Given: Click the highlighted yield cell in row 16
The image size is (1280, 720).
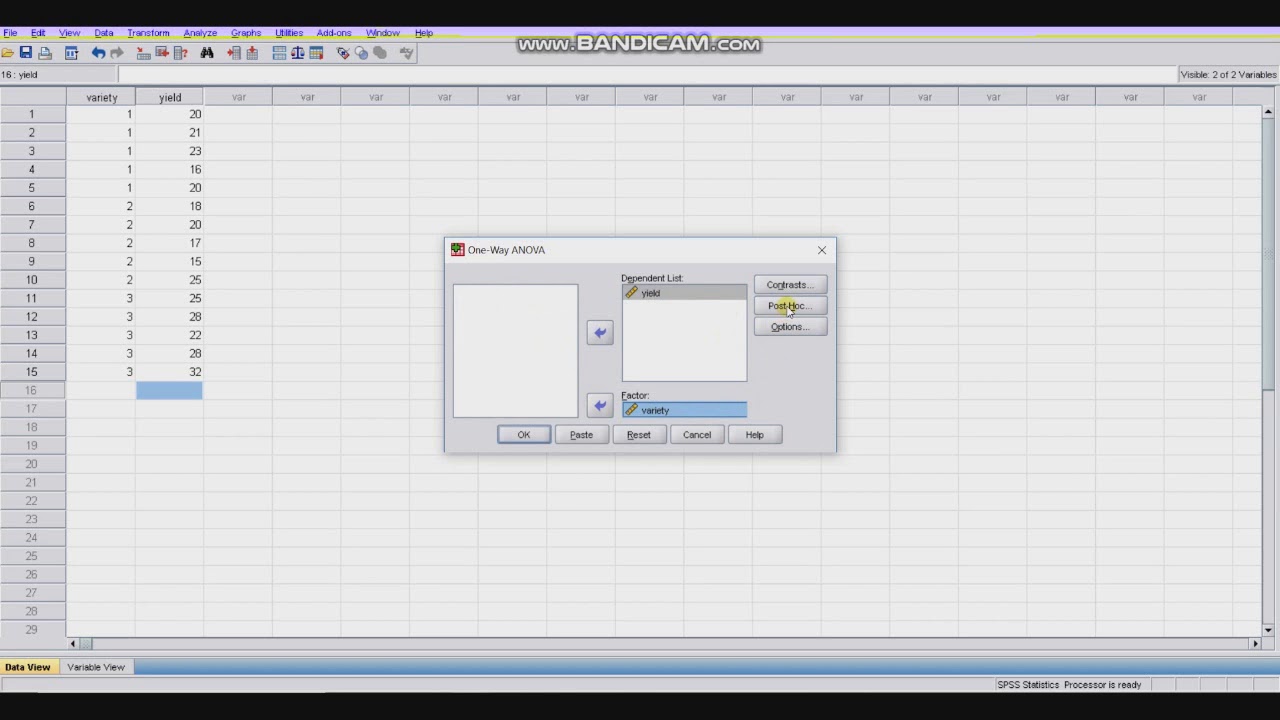Looking at the screenshot, I should (169, 390).
